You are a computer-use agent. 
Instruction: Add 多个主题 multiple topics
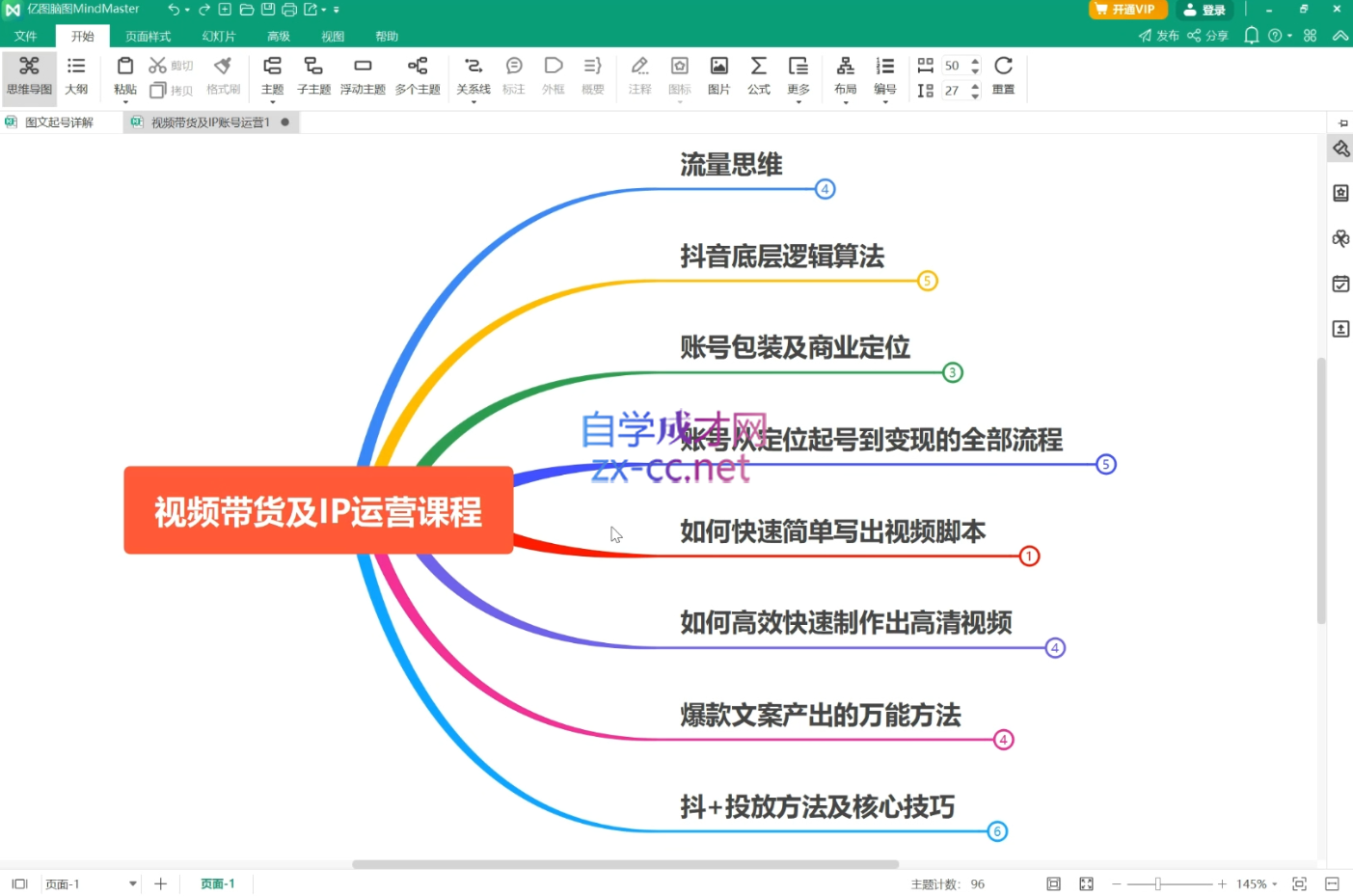418,75
